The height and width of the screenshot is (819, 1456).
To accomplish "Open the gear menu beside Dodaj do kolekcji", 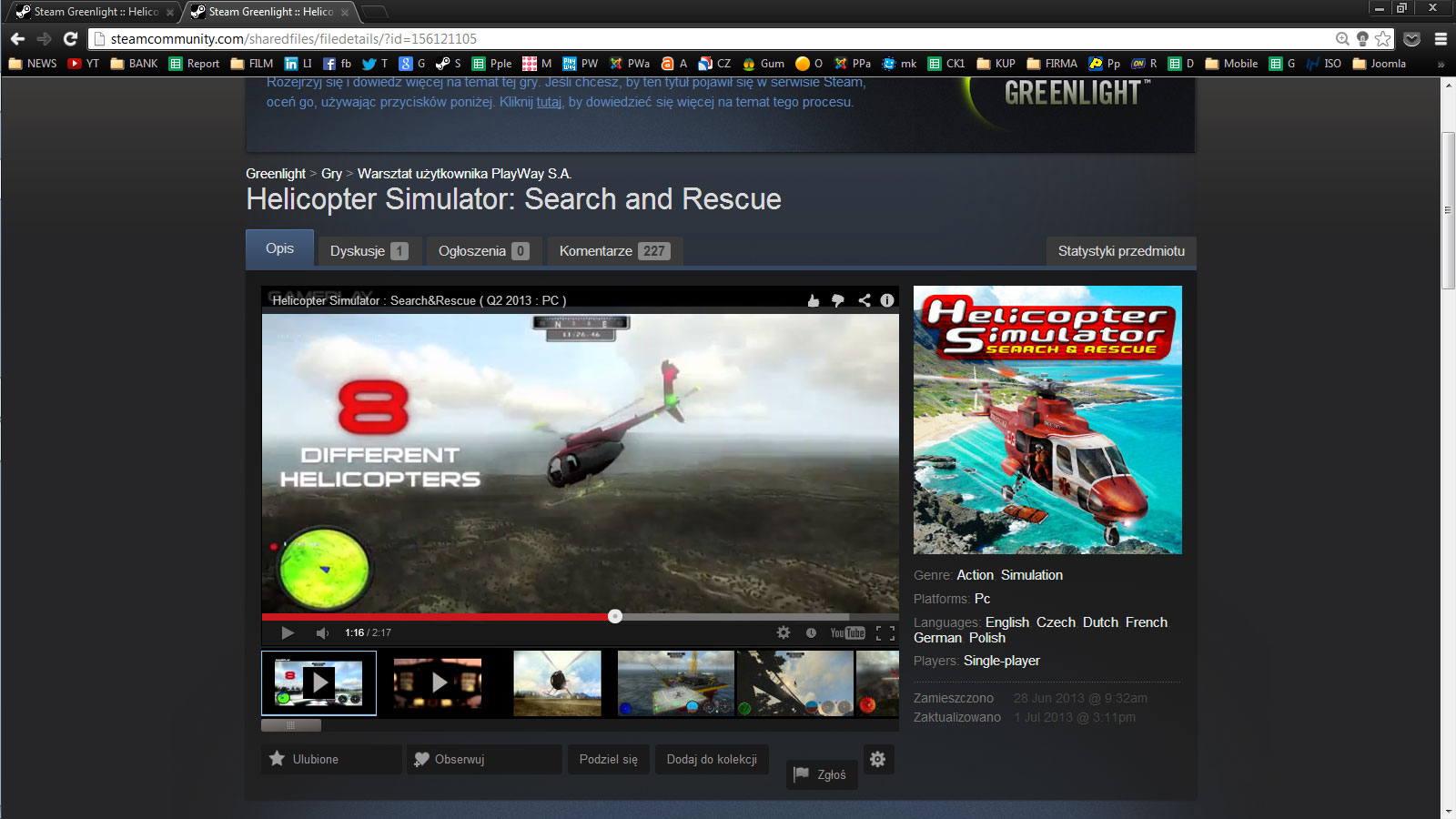I will pyautogui.click(x=877, y=759).
